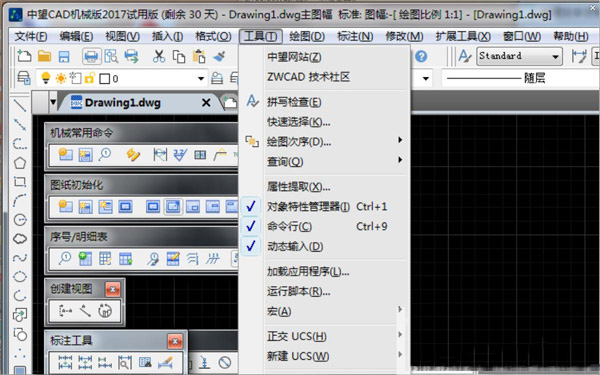The width and height of the screenshot is (600, 375).
Task: Open Print Preview icon
Action: point(111,56)
